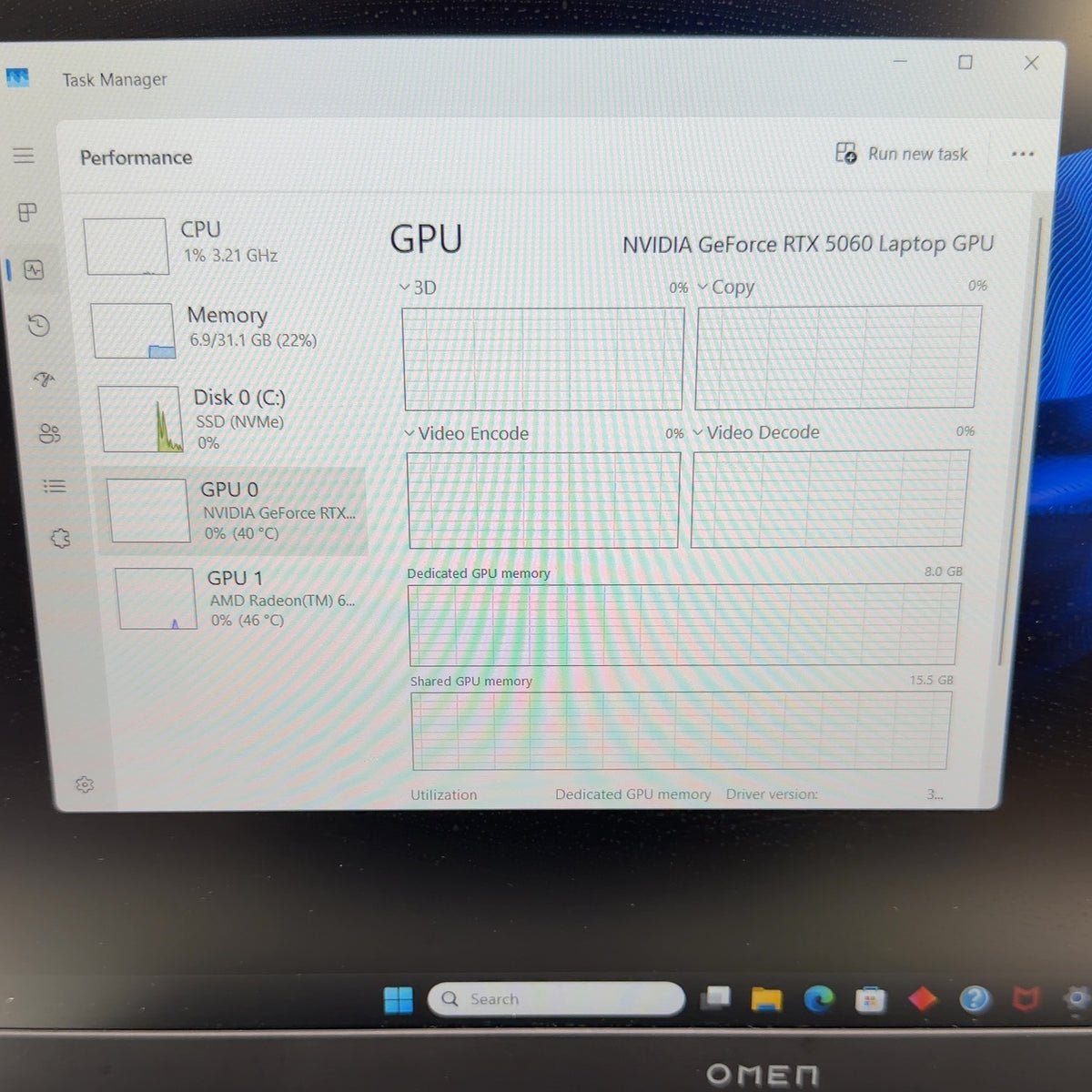Open the three-dot more options menu

click(1023, 154)
